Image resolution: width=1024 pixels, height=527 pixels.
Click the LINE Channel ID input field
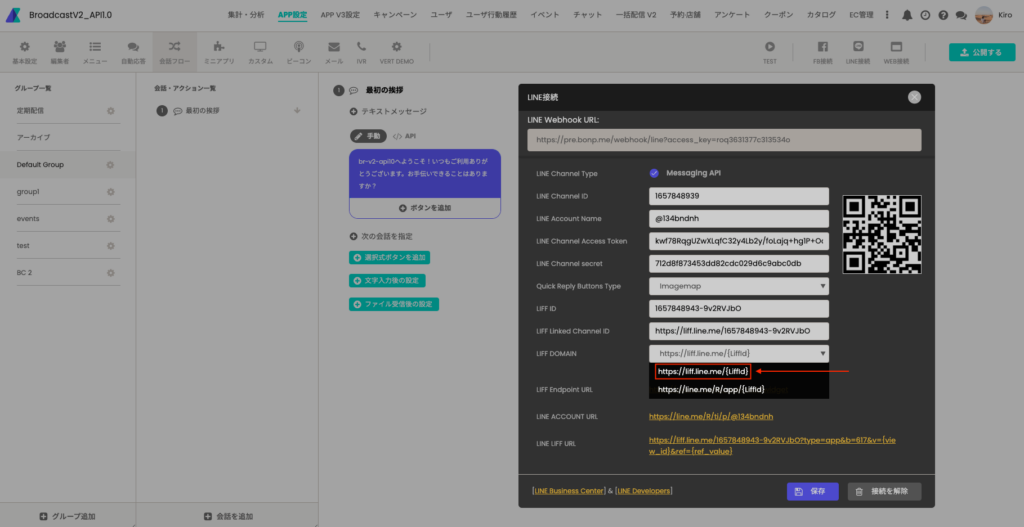[x=739, y=196]
